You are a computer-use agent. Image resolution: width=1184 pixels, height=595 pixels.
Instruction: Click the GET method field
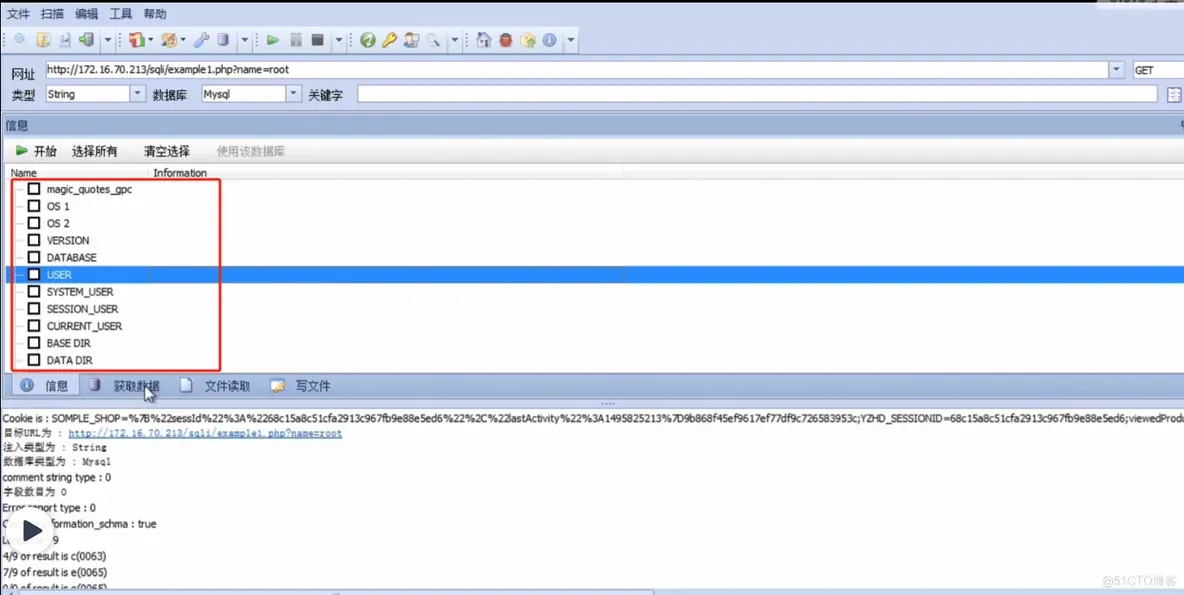pos(1158,69)
